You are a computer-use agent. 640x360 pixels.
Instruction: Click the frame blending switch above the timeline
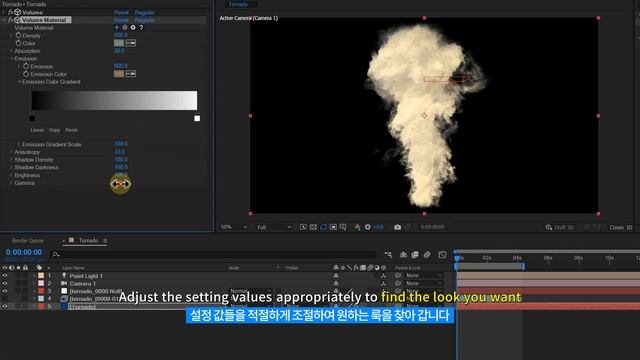pos(415,255)
